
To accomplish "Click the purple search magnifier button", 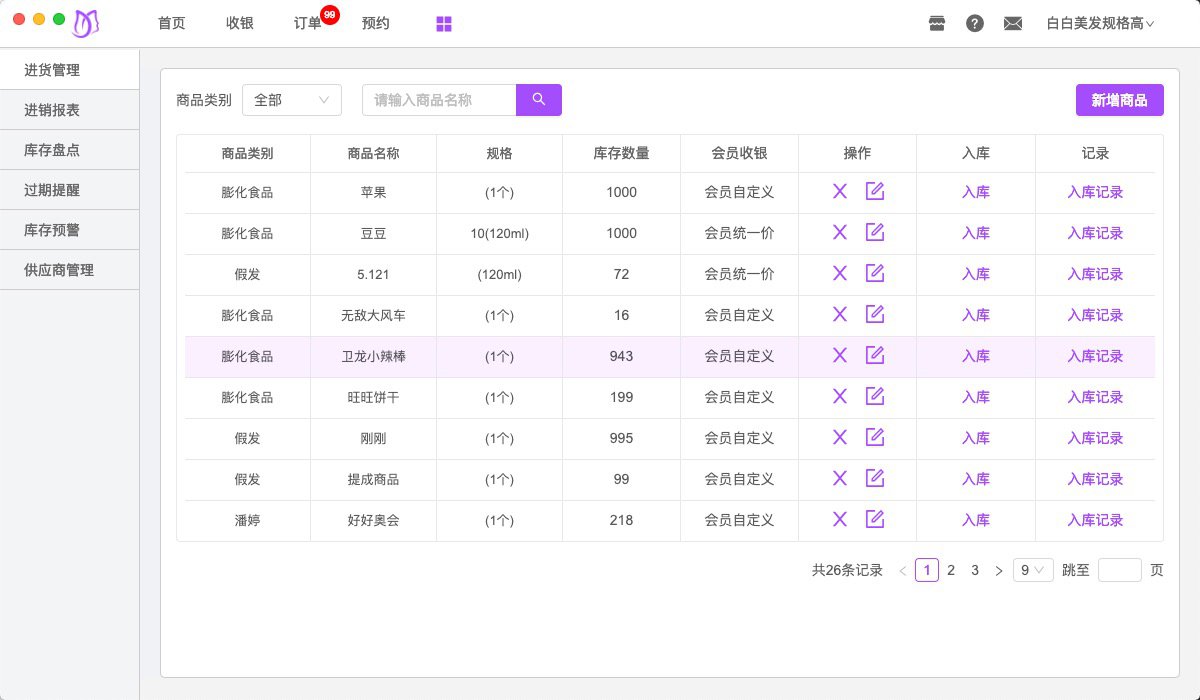I will coord(538,100).
